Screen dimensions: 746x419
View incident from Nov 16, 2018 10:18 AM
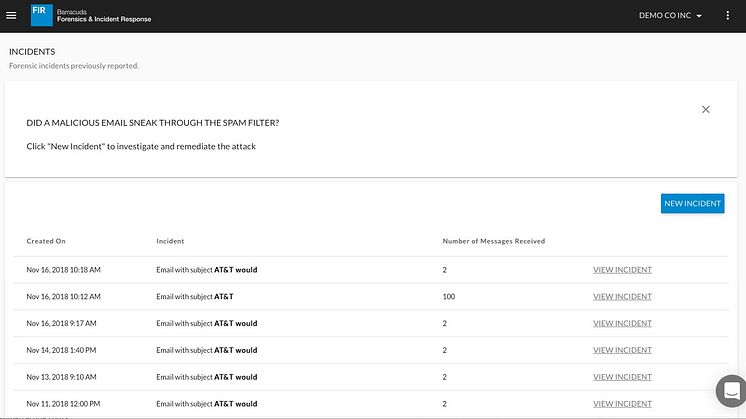622,270
